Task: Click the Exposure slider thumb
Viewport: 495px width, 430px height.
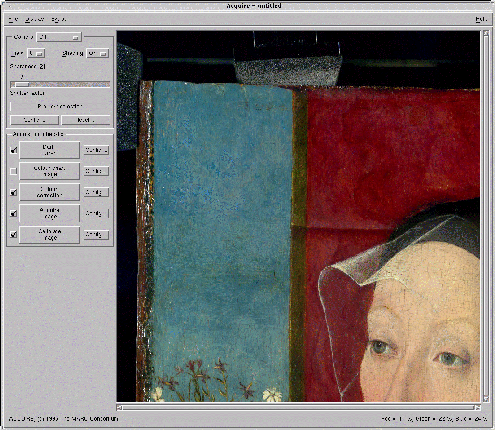Action: 22,84
